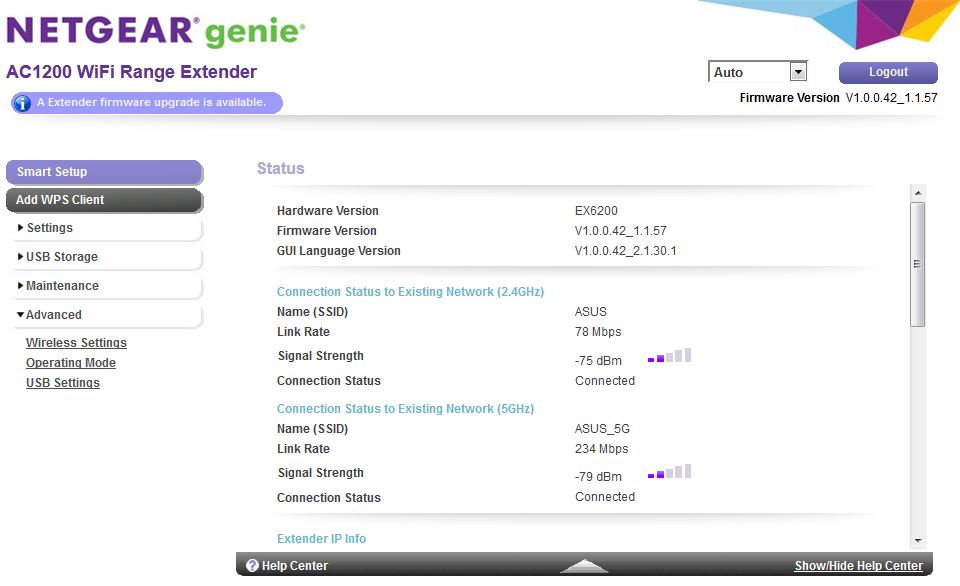Screen dimensions: 960x586
Task: Click the firmware upgrade available notice
Action: point(147,103)
